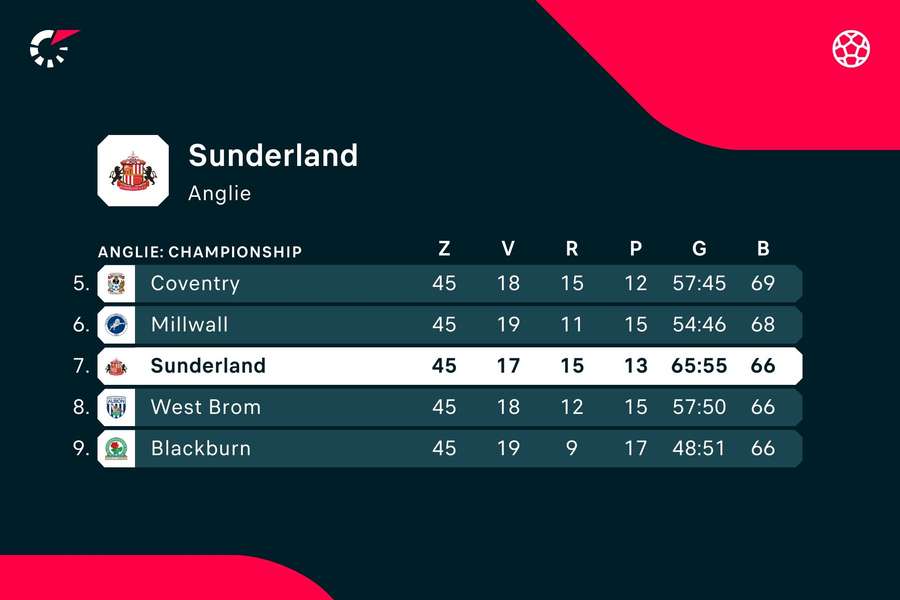Select the Blackburn team name
Viewport: 900px width, 600px height.
200,448
